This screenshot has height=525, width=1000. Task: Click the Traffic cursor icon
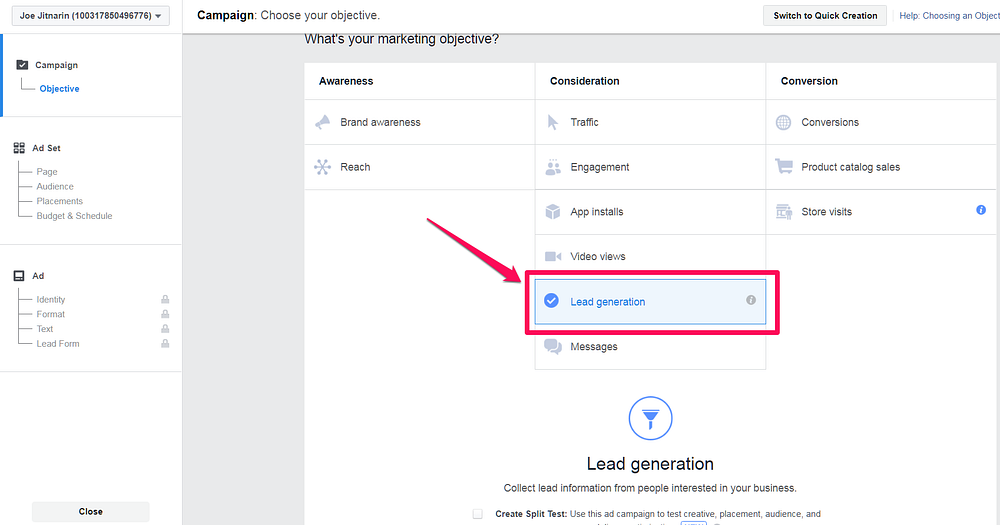(553, 122)
